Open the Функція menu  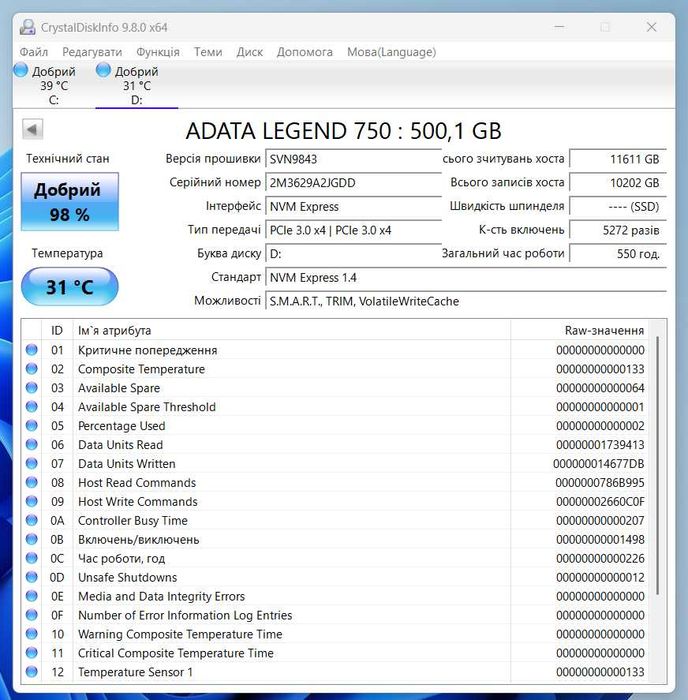[158, 52]
